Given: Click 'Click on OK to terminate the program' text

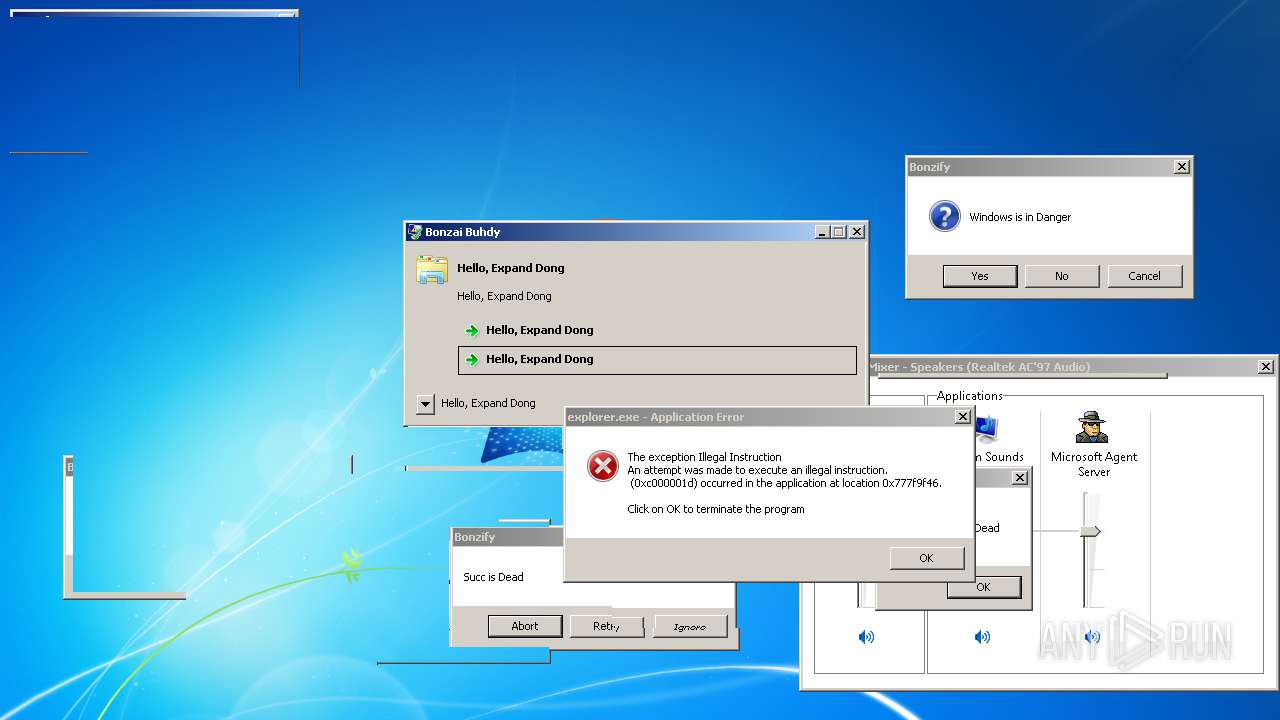Looking at the screenshot, I should 716,509.
